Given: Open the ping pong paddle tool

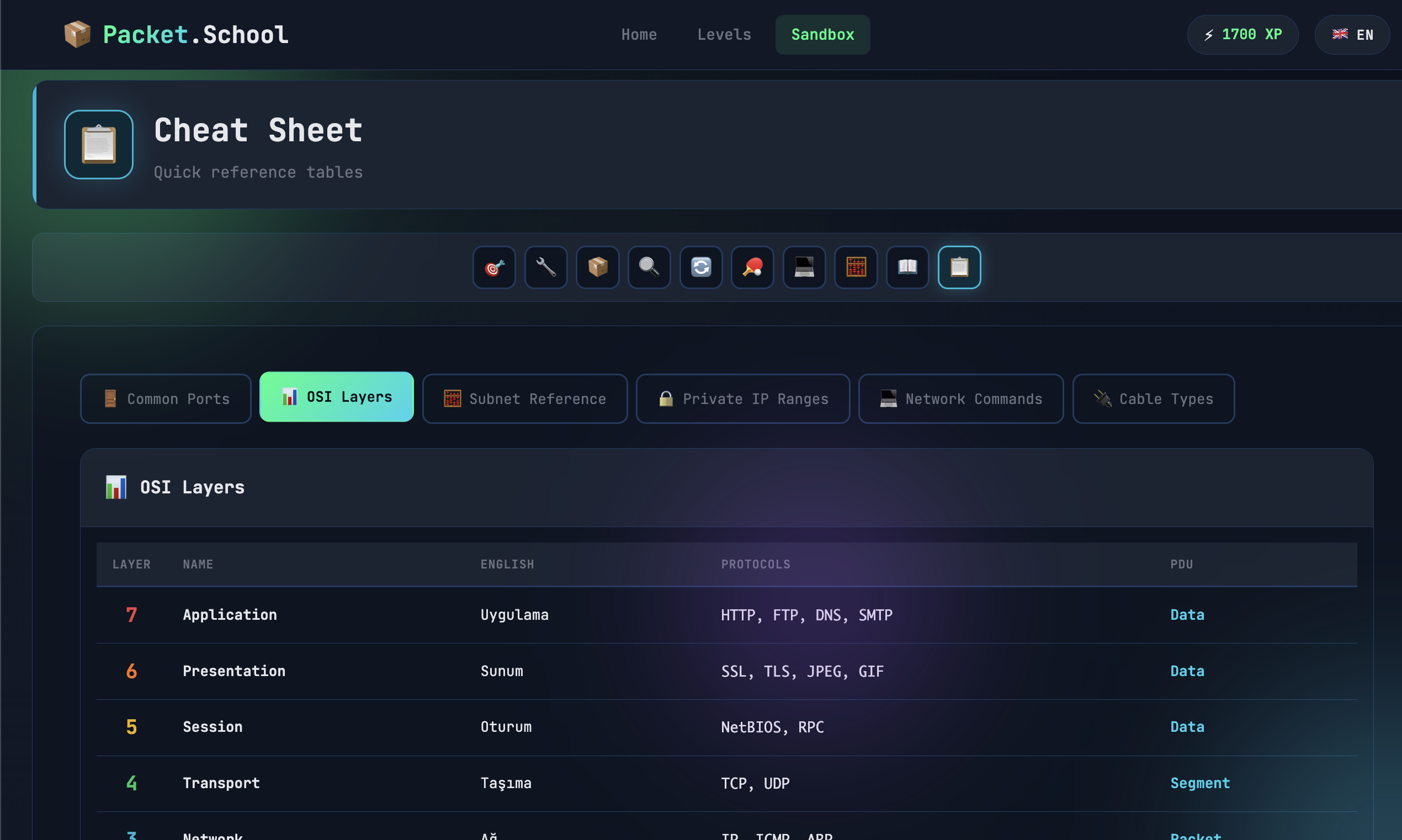Looking at the screenshot, I should pos(752,267).
